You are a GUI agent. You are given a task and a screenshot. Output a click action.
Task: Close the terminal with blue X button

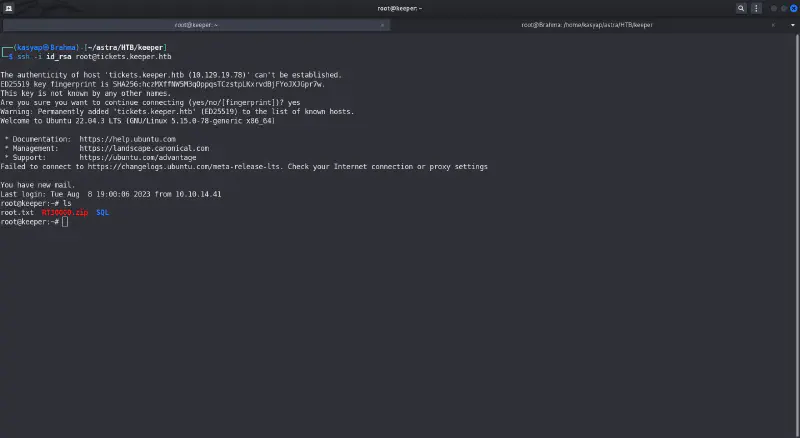coord(791,8)
